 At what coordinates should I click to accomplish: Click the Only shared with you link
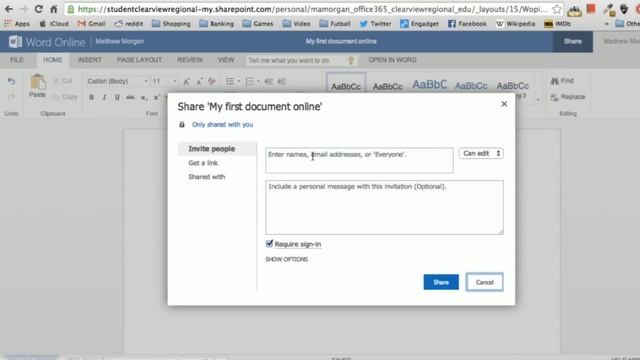222,124
